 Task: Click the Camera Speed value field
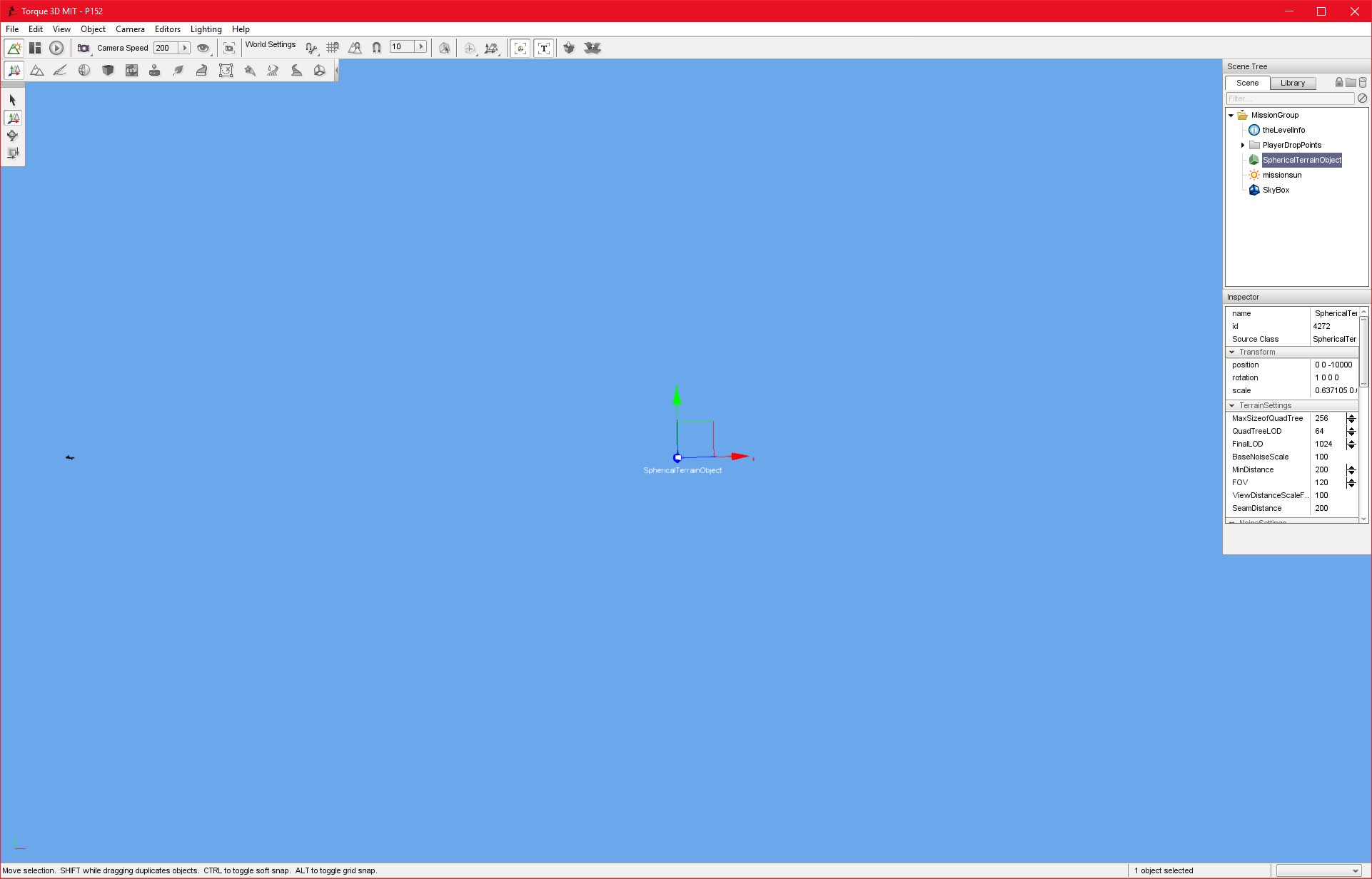pyautogui.click(x=165, y=48)
